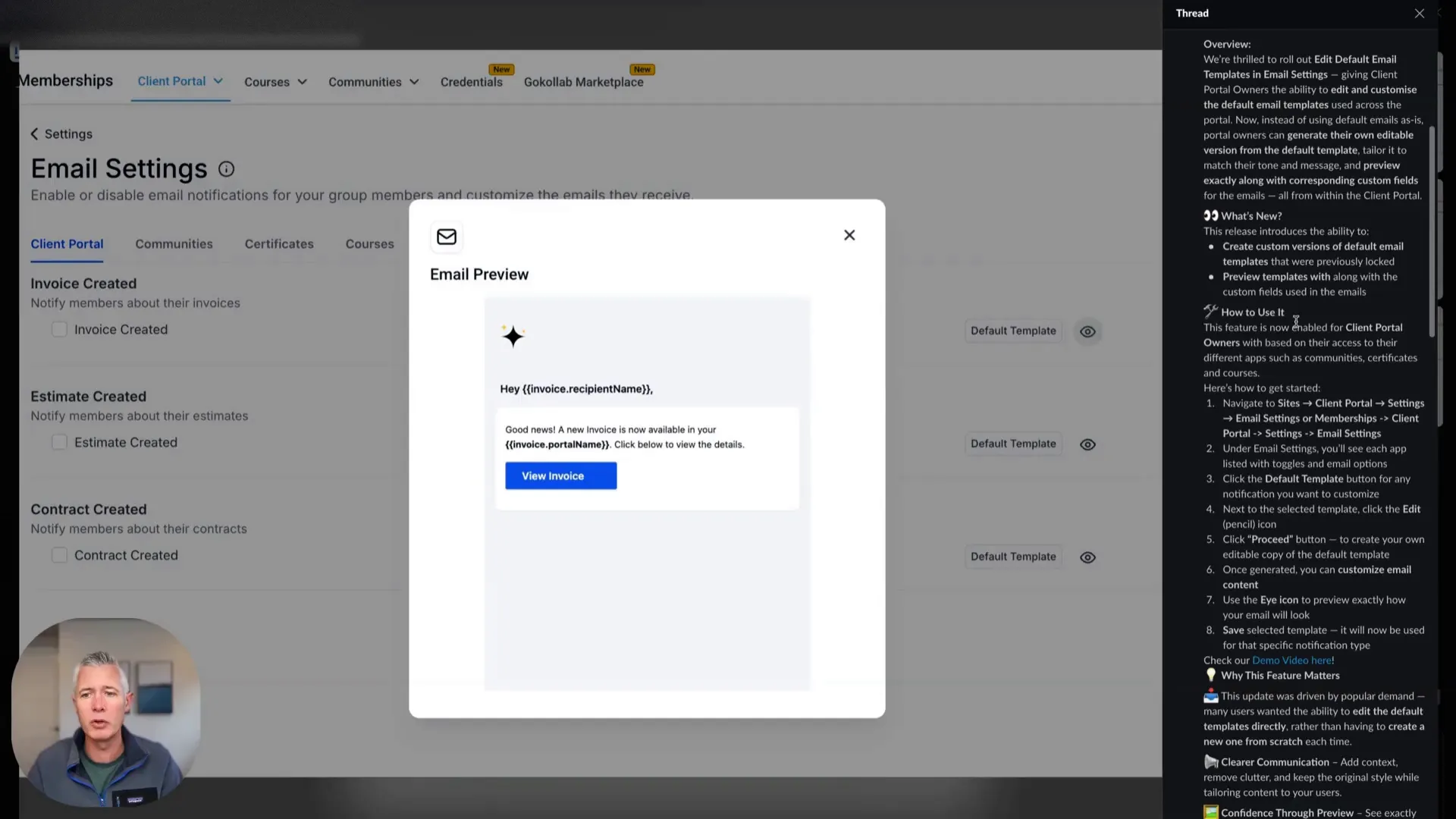
Task: Click the info icon next to Email Settings
Action: [226, 169]
